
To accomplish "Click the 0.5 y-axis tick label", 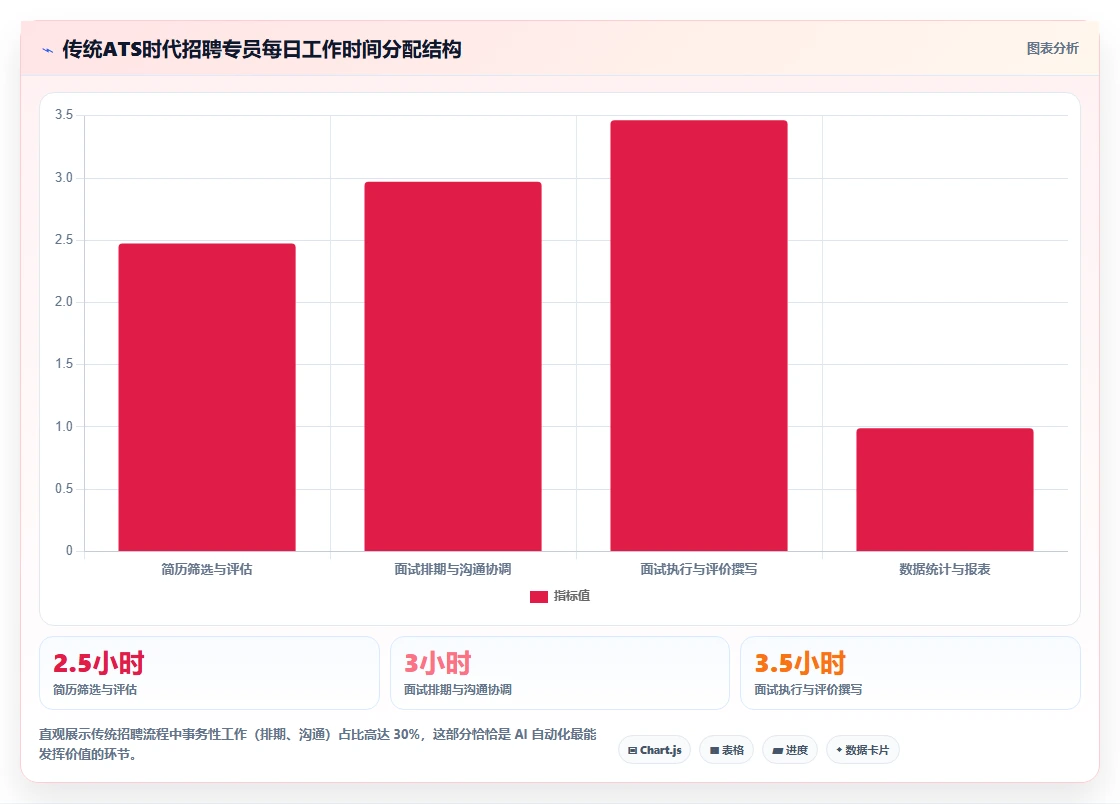I will click(x=64, y=488).
